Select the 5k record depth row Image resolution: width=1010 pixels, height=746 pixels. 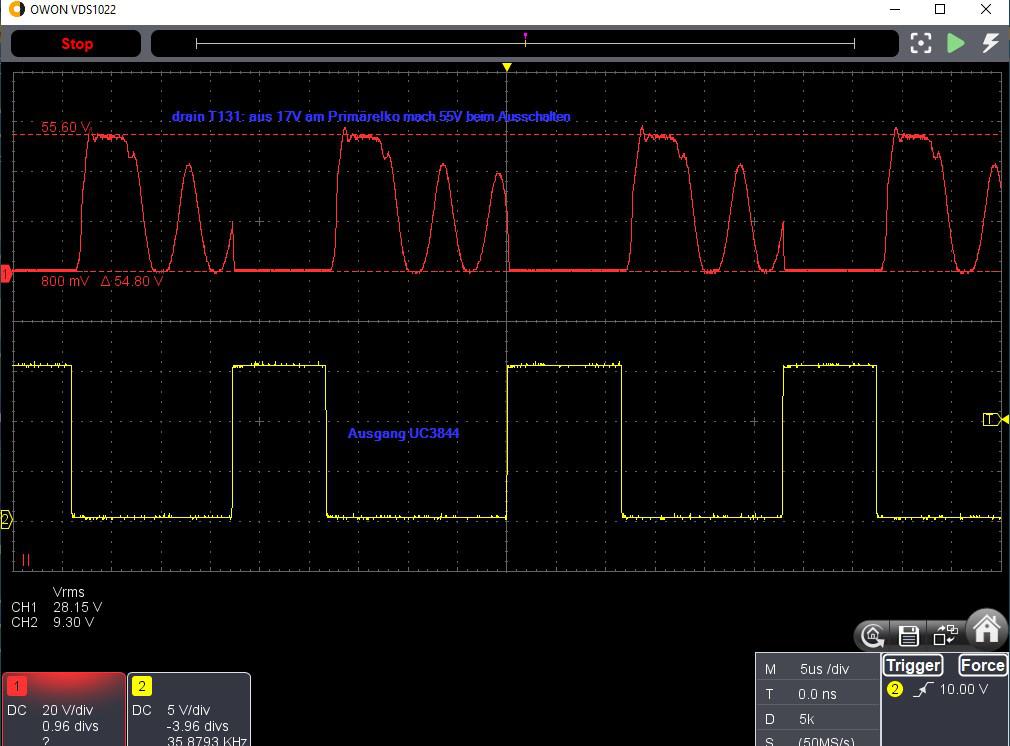[x=807, y=718]
